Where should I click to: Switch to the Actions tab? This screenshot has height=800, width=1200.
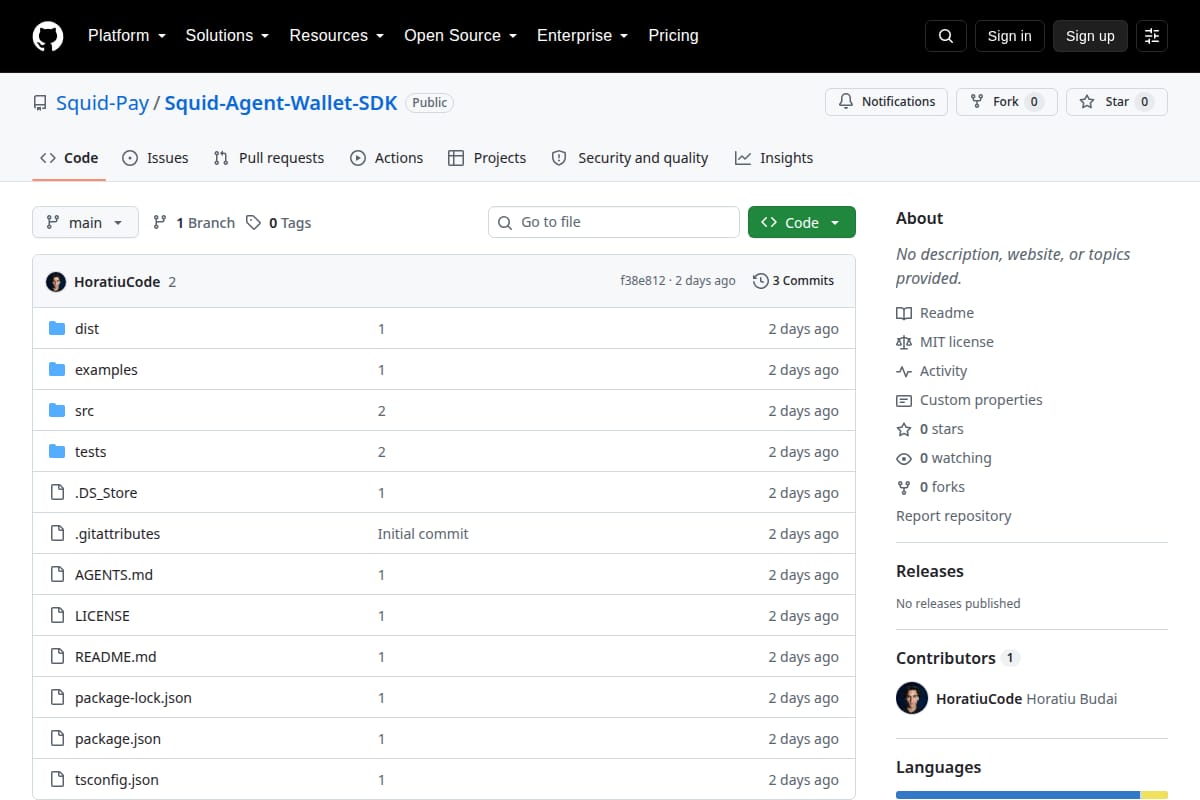[x=386, y=158]
